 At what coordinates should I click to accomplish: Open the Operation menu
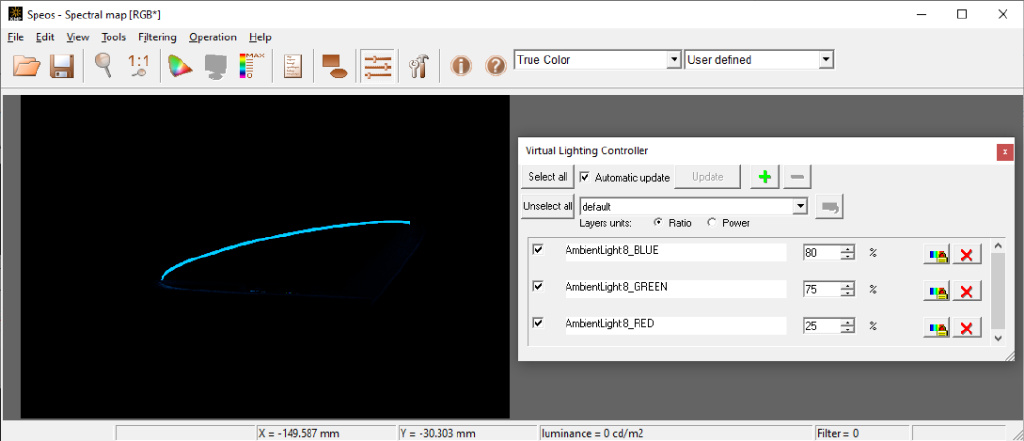[213, 37]
